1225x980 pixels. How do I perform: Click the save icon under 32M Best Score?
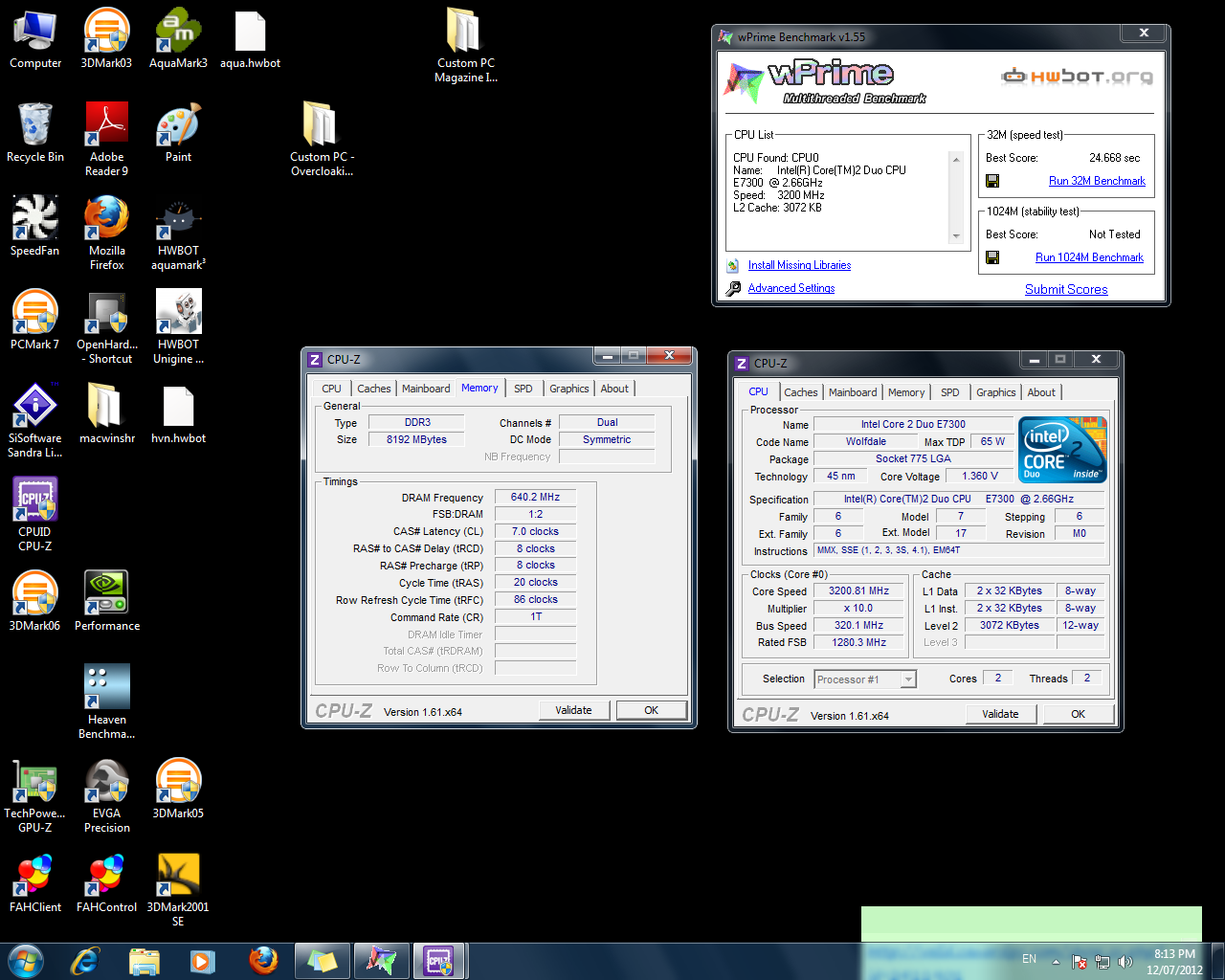tap(992, 181)
